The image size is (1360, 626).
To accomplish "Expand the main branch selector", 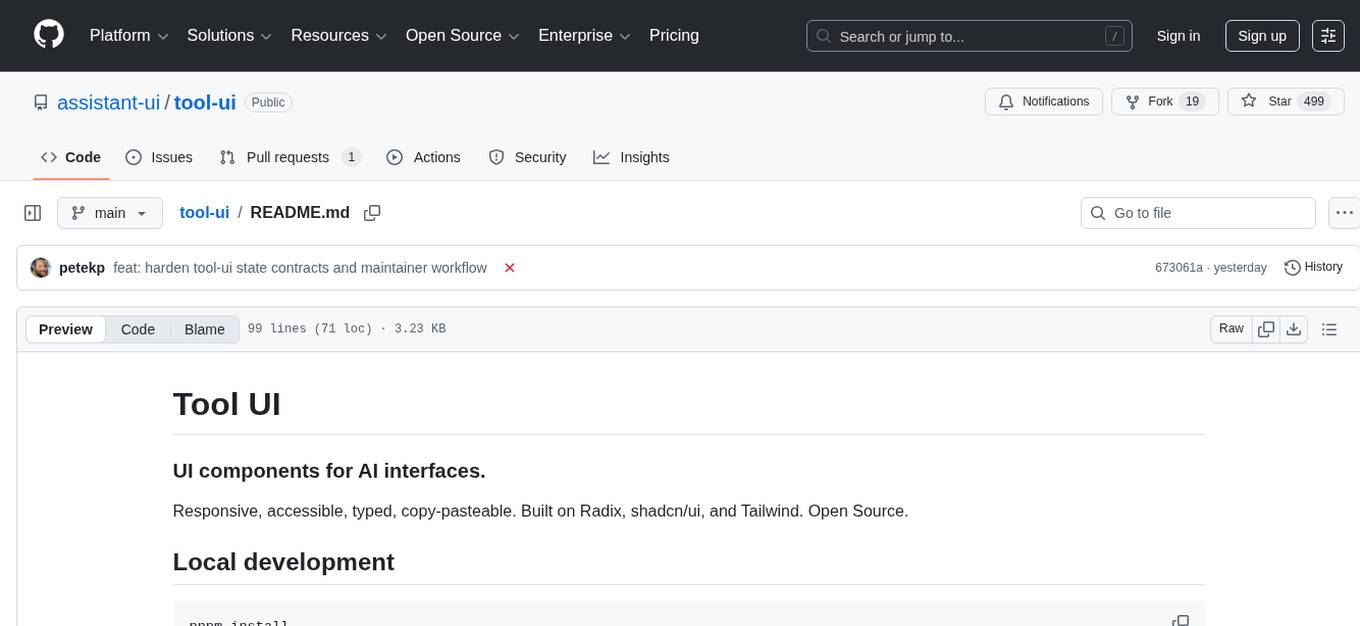I will tap(110, 212).
